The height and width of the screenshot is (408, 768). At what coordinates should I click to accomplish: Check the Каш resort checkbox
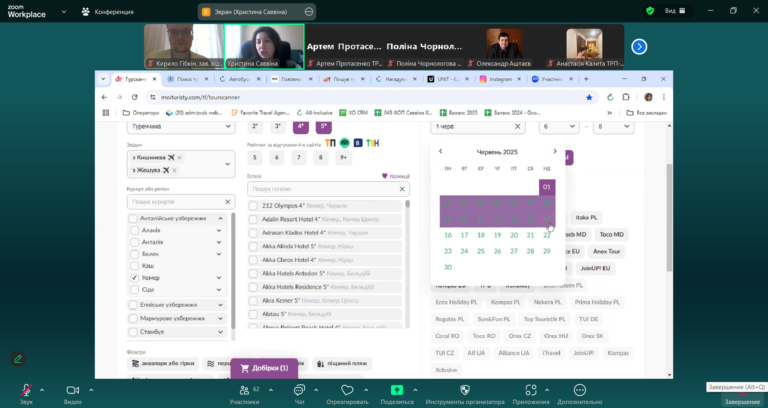[x=135, y=266]
